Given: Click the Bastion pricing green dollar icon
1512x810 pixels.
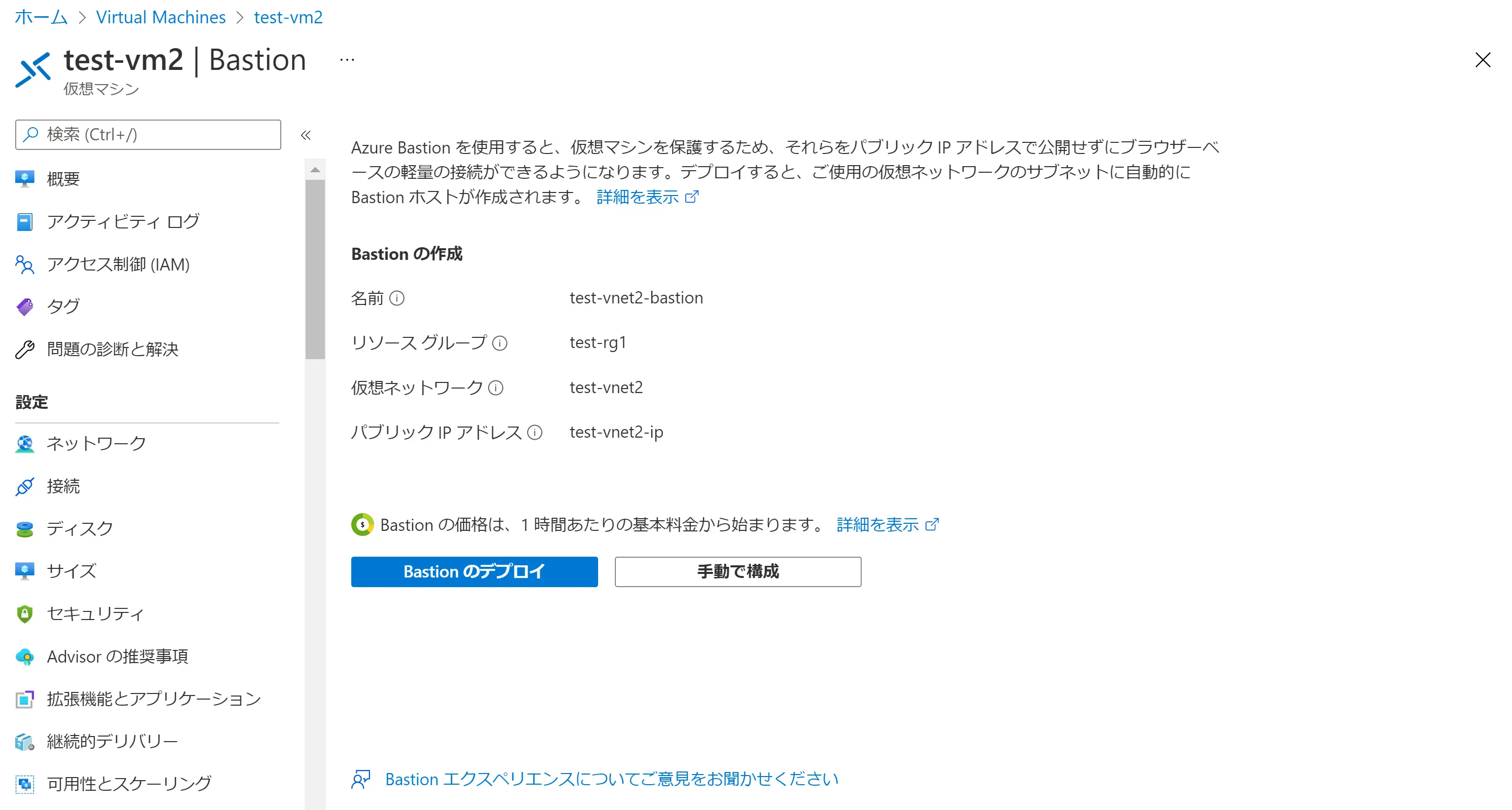Looking at the screenshot, I should pos(362,524).
